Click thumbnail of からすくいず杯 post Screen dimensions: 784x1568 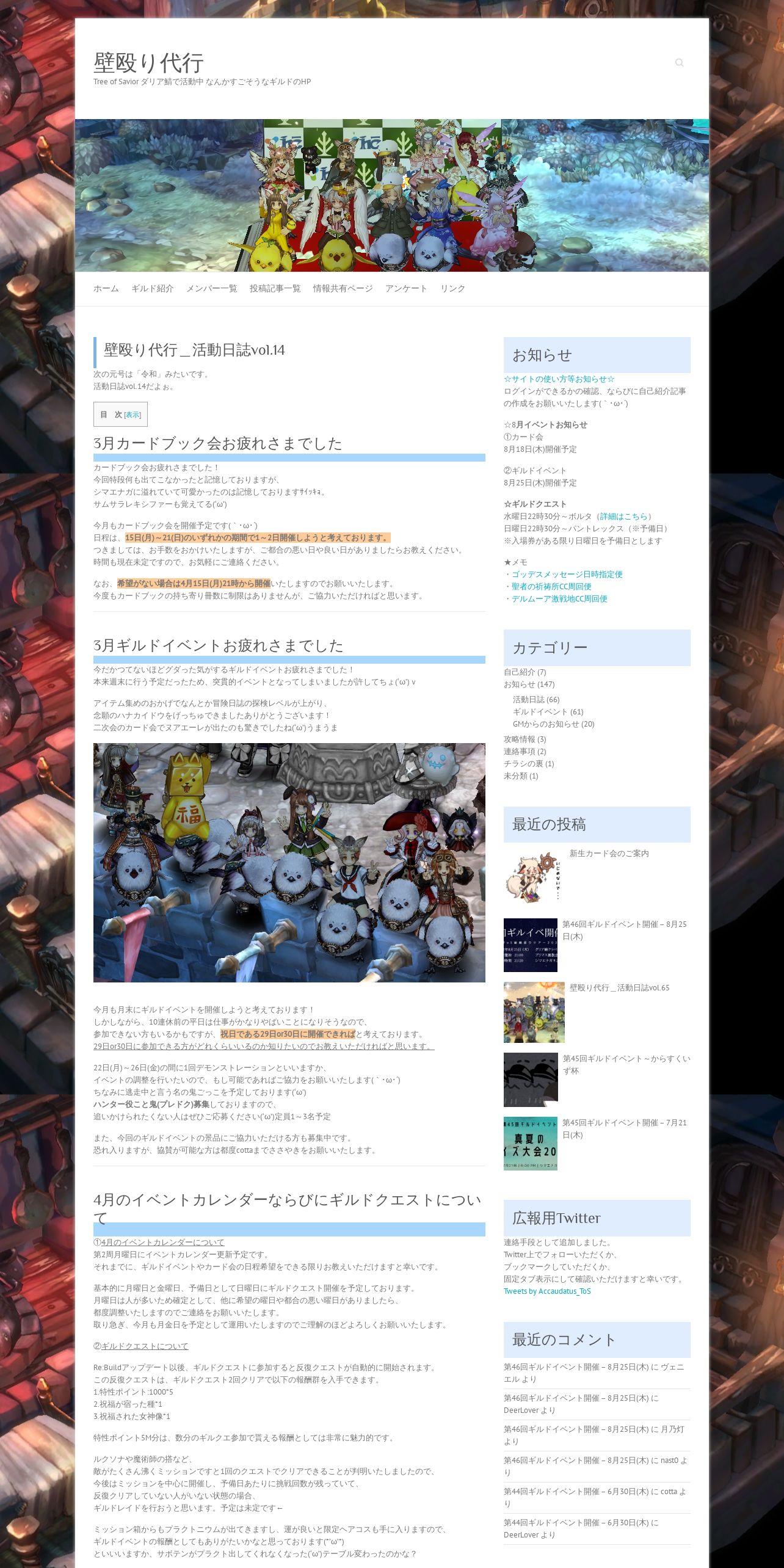531,1080
